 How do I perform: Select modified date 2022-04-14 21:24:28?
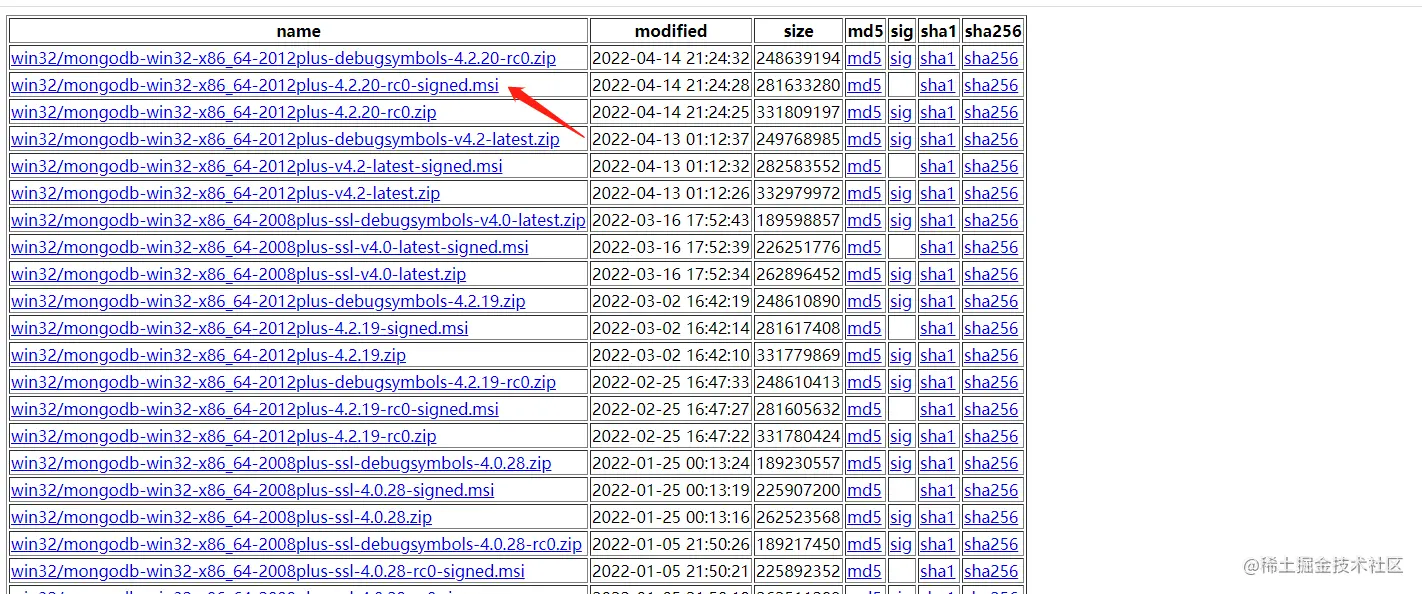[670, 85]
